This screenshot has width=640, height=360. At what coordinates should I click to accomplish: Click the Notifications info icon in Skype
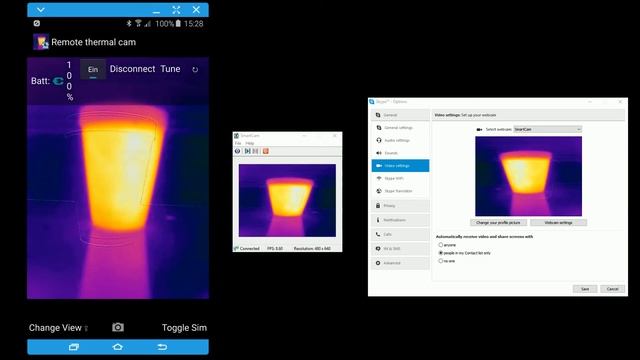(378, 220)
